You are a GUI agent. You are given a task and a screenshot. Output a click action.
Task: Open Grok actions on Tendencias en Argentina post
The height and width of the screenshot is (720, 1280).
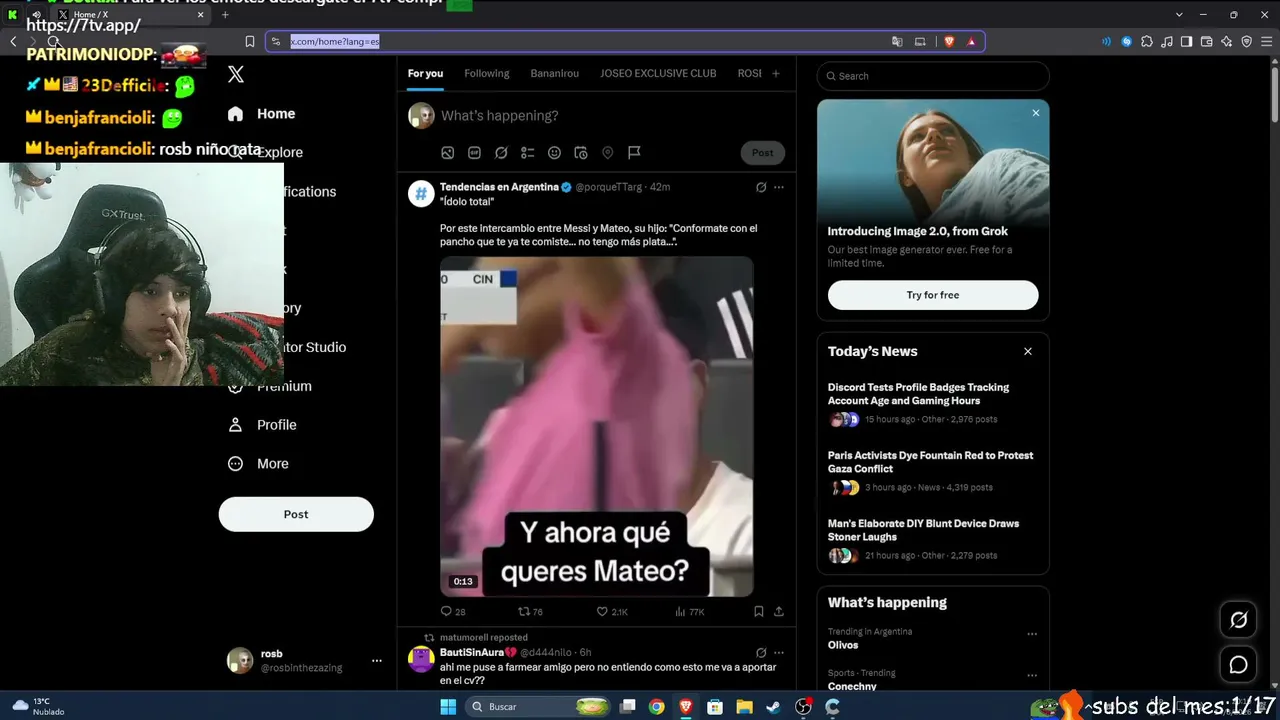click(761, 187)
